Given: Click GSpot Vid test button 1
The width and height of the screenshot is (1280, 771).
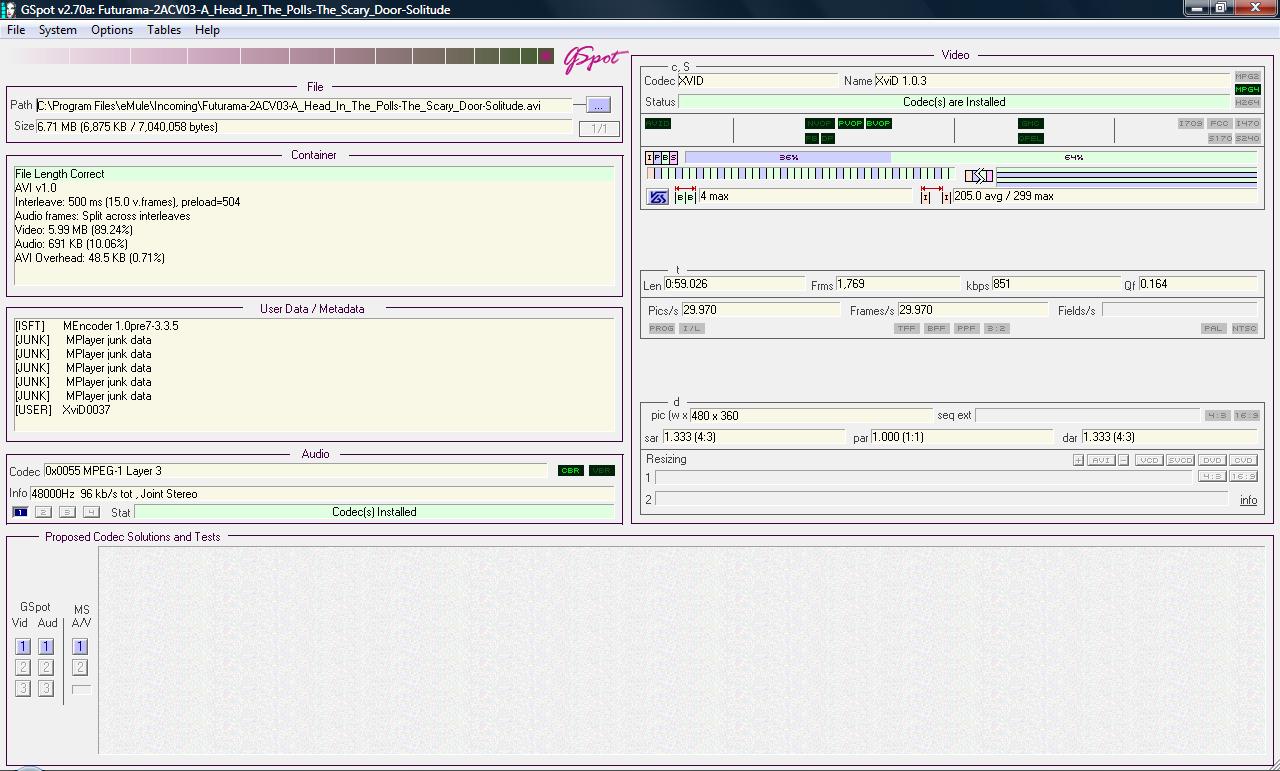Looking at the screenshot, I should (23, 647).
